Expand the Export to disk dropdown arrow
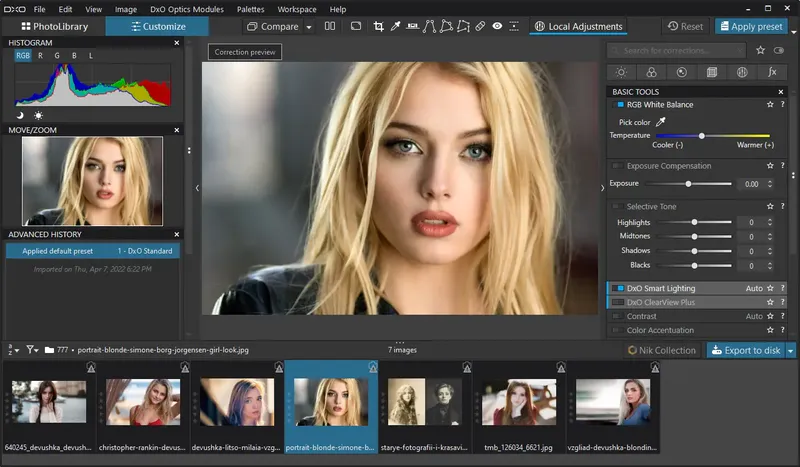800x467 pixels. click(x=791, y=350)
